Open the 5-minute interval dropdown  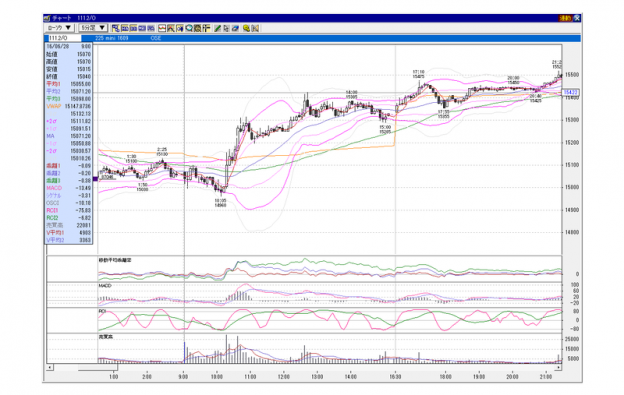tap(93, 28)
